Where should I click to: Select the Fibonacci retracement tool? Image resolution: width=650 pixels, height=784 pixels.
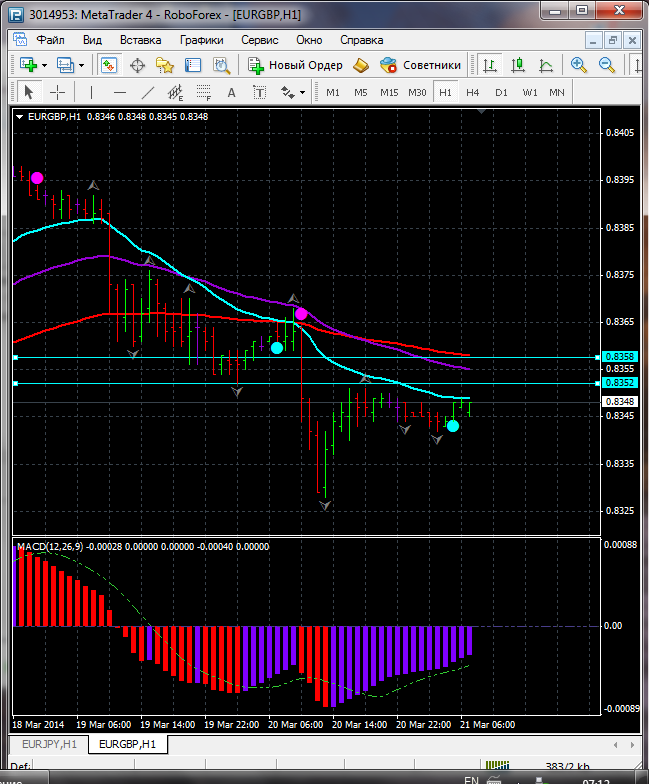[x=204, y=92]
